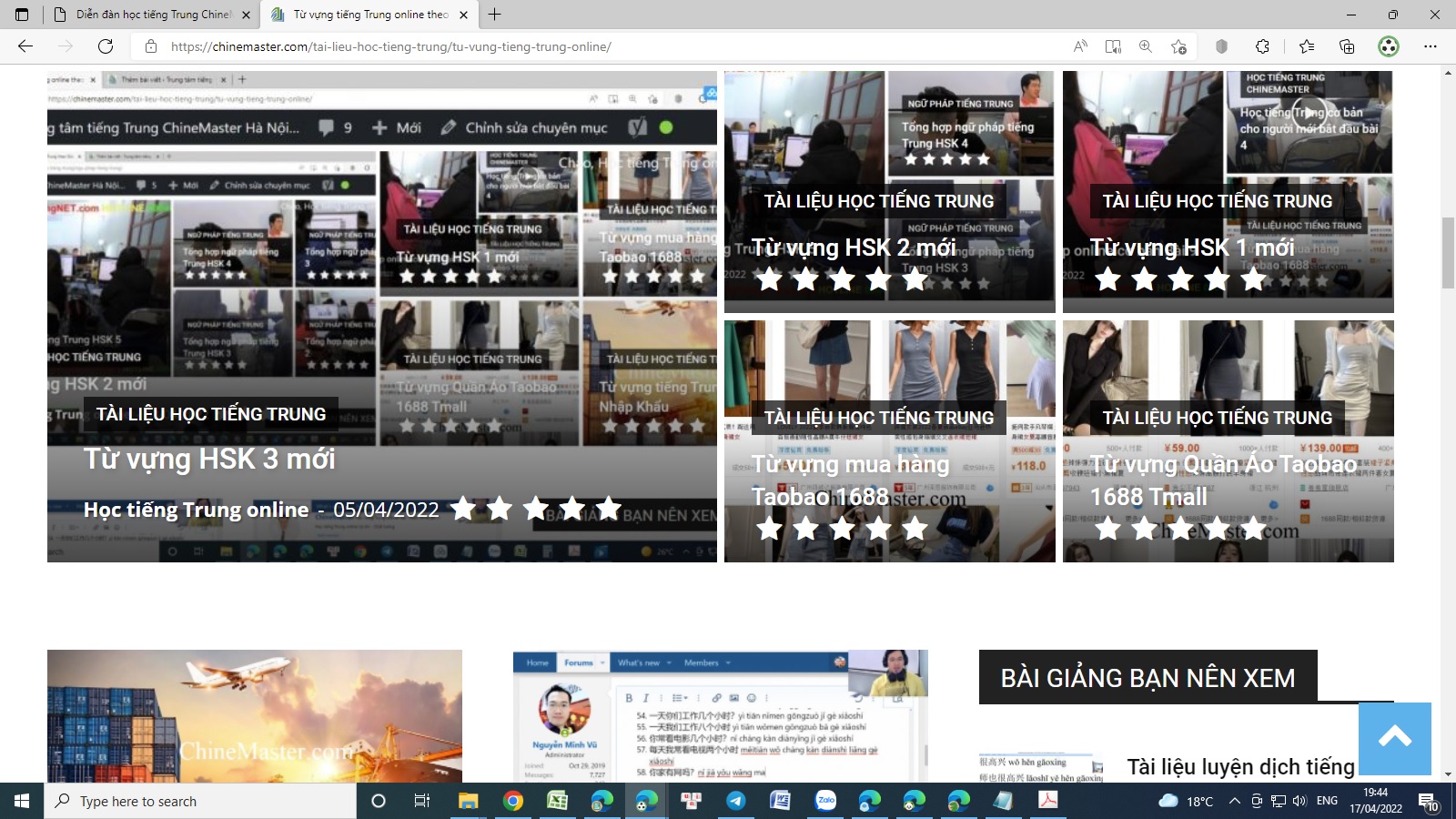Open browser Extensions puzzle icon

(x=1262, y=46)
